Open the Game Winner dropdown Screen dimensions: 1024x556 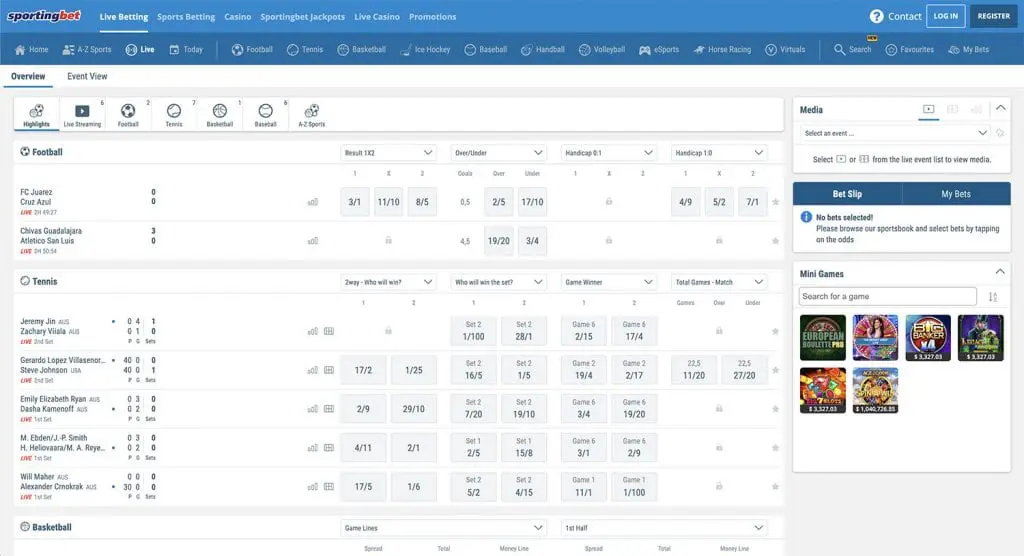pos(609,282)
